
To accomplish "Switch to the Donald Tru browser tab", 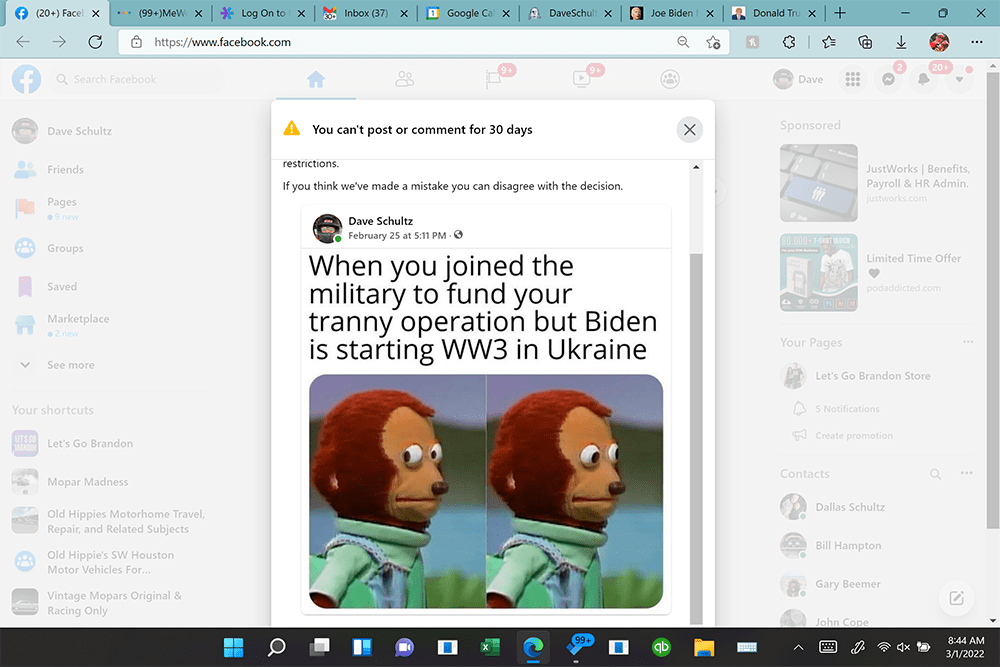I will click(773, 13).
